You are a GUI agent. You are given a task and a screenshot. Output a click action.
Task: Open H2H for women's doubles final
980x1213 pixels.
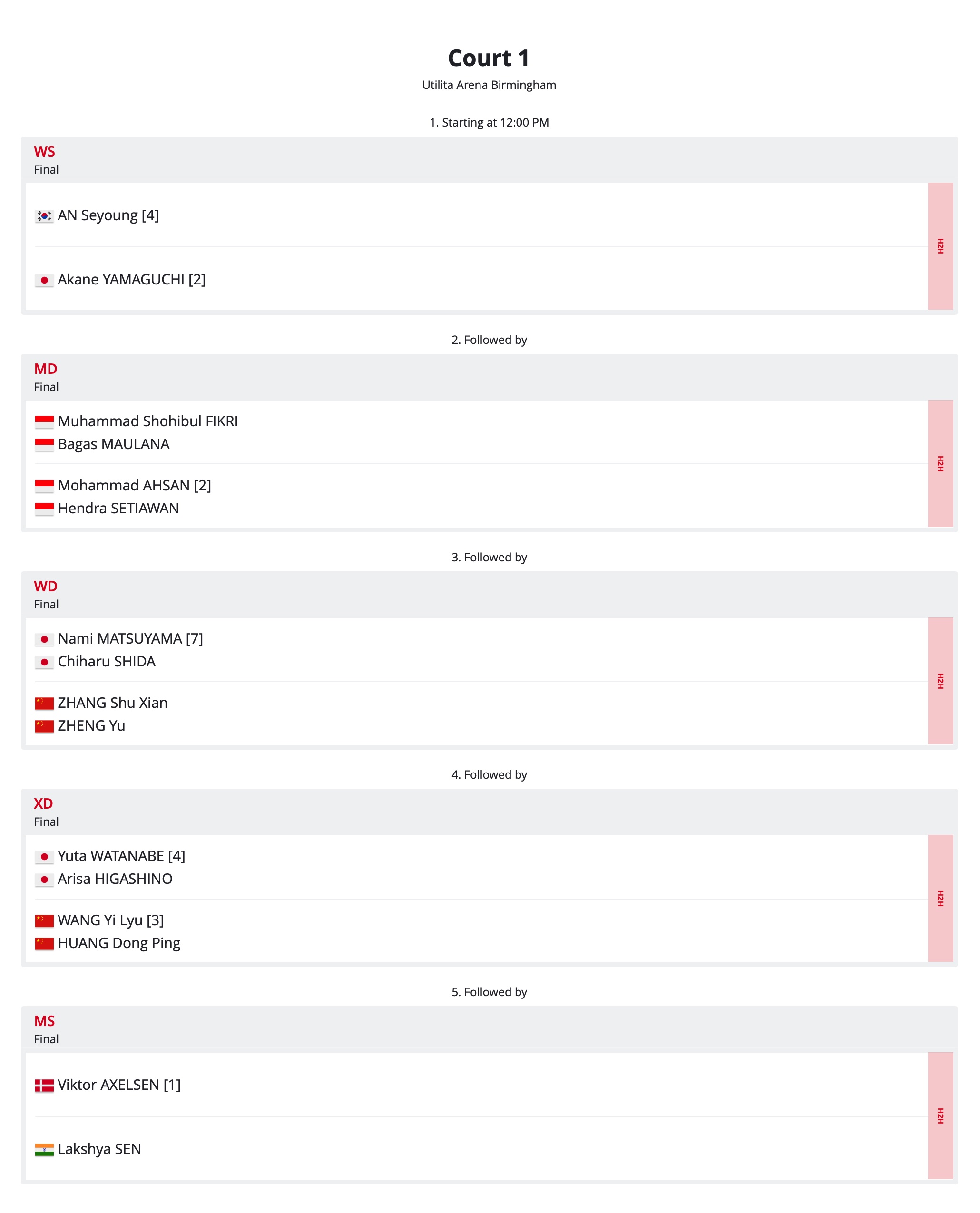point(940,681)
